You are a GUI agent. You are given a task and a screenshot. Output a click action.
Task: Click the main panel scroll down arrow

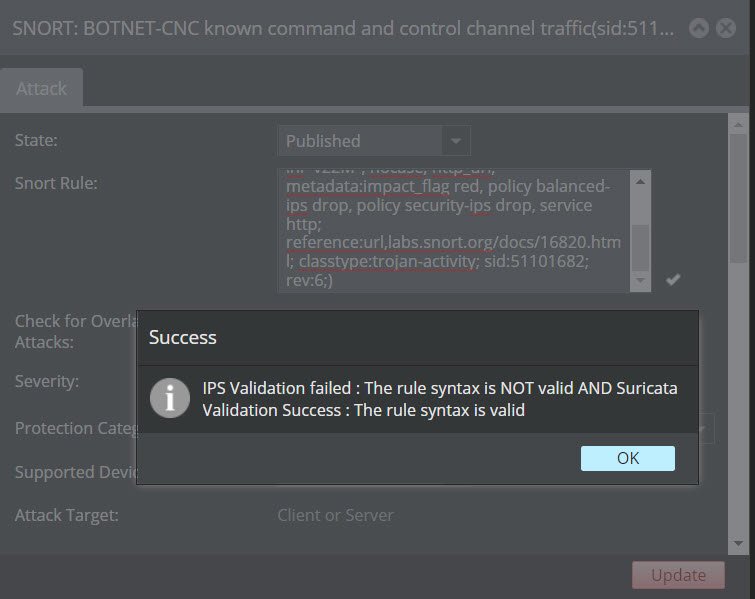point(738,544)
